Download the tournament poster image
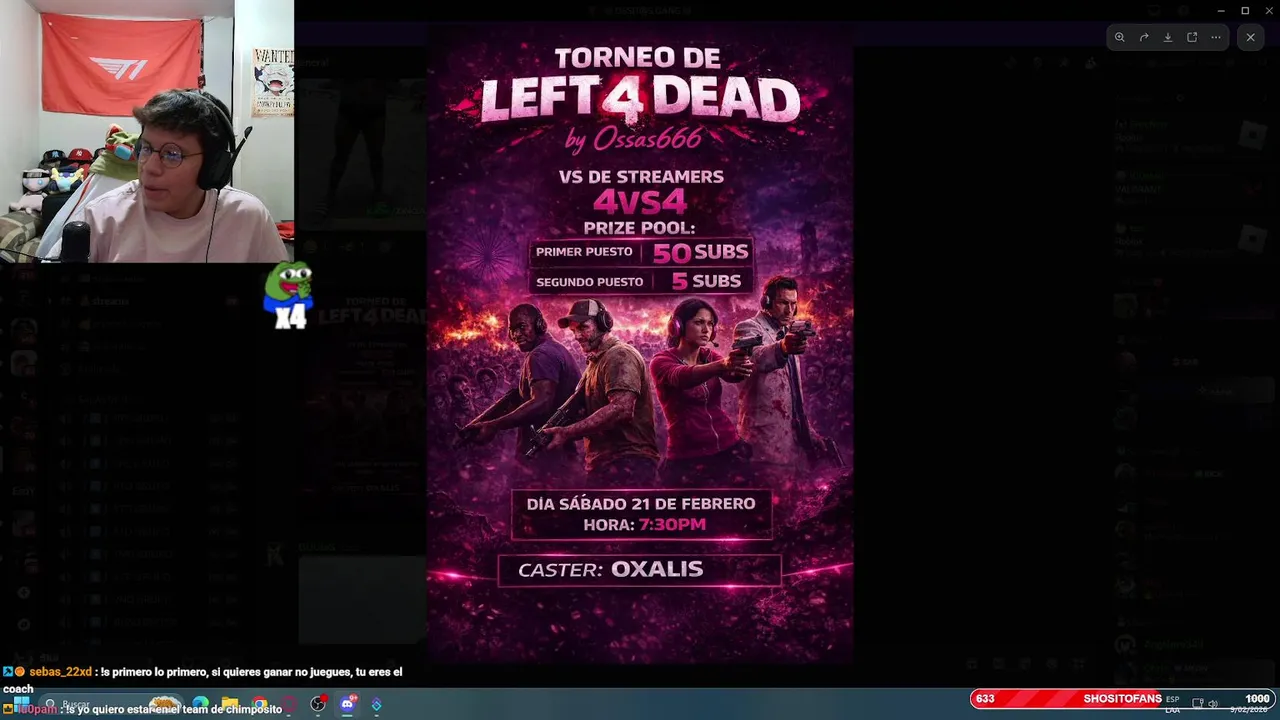The image size is (1280, 720). point(1168,37)
